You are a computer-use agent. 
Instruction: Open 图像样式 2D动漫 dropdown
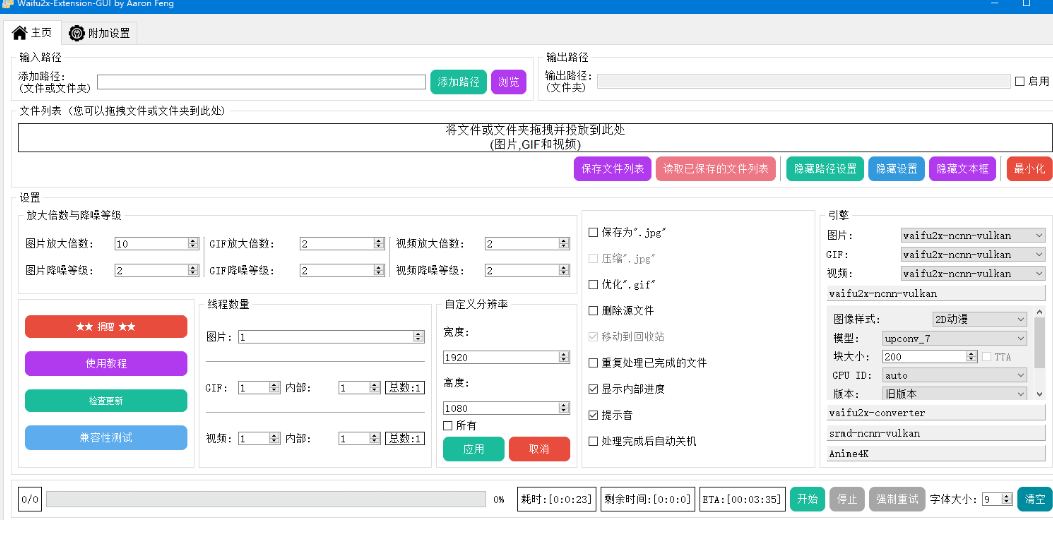pyautogui.click(x=979, y=319)
